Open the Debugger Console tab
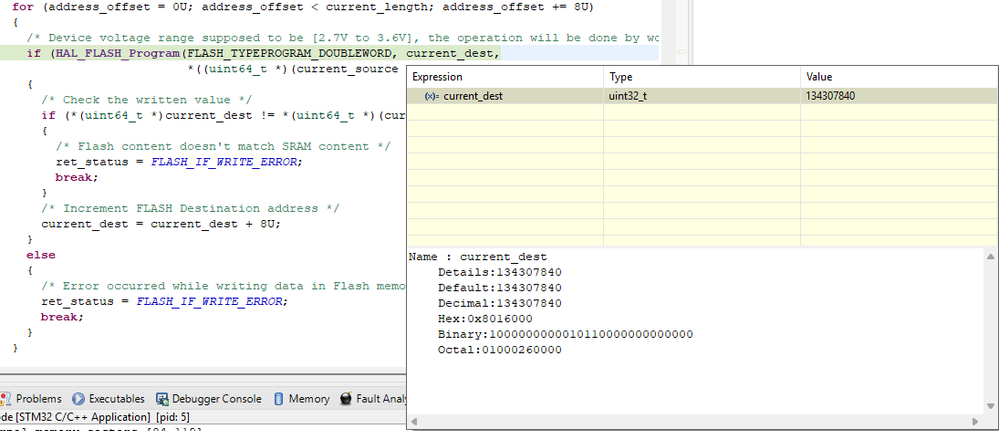The height and width of the screenshot is (431, 999). click(209, 399)
